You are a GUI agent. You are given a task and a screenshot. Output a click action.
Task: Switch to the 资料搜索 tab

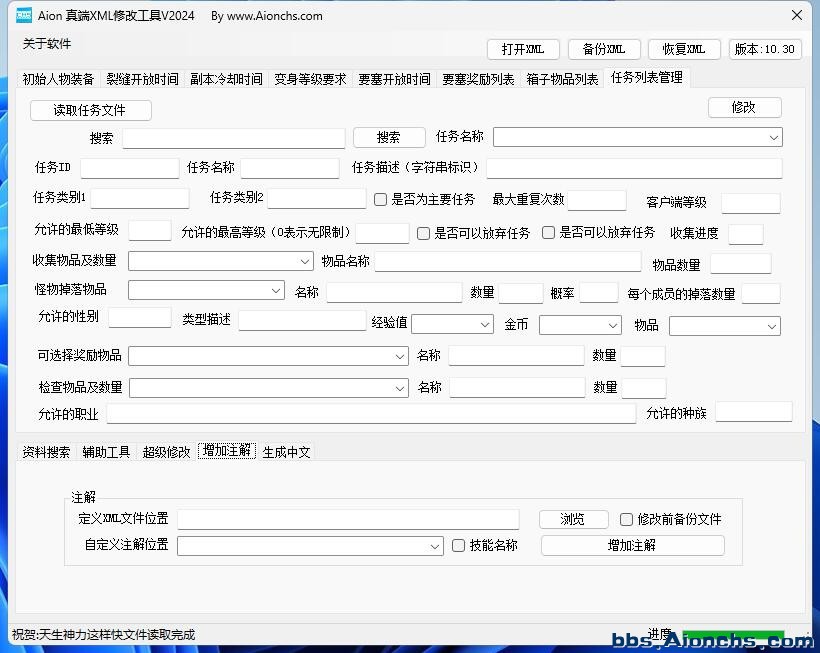pyautogui.click(x=46, y=452)
